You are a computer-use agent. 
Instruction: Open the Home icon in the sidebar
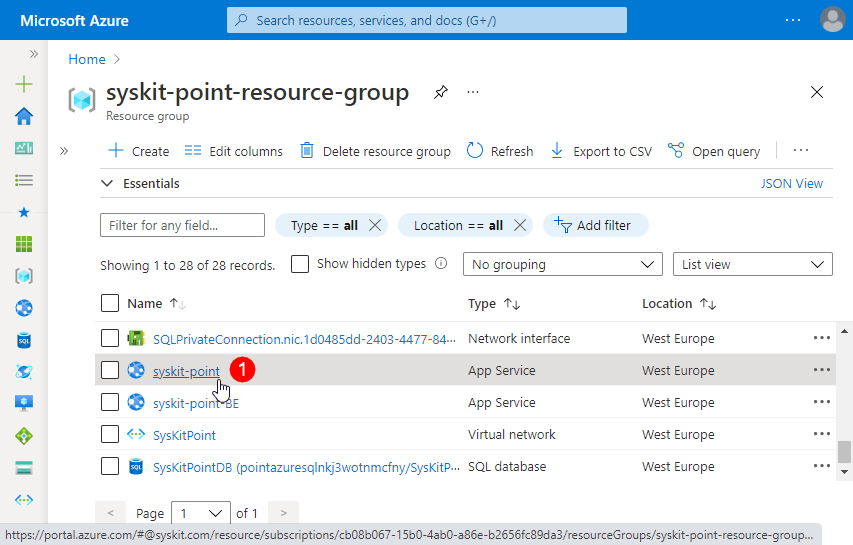point(24,116)
